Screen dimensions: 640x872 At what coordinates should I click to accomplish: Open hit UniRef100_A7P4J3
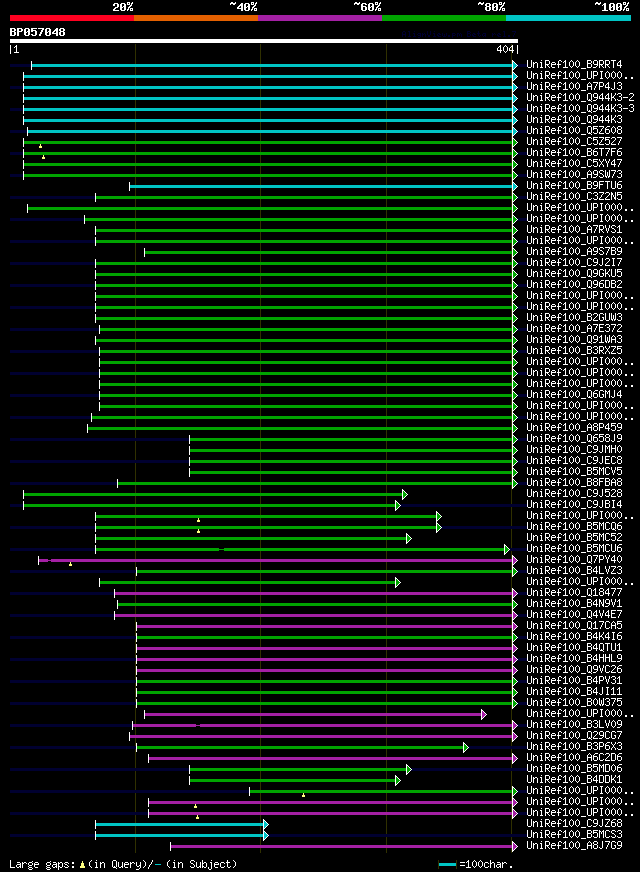[x=574, y=87]
